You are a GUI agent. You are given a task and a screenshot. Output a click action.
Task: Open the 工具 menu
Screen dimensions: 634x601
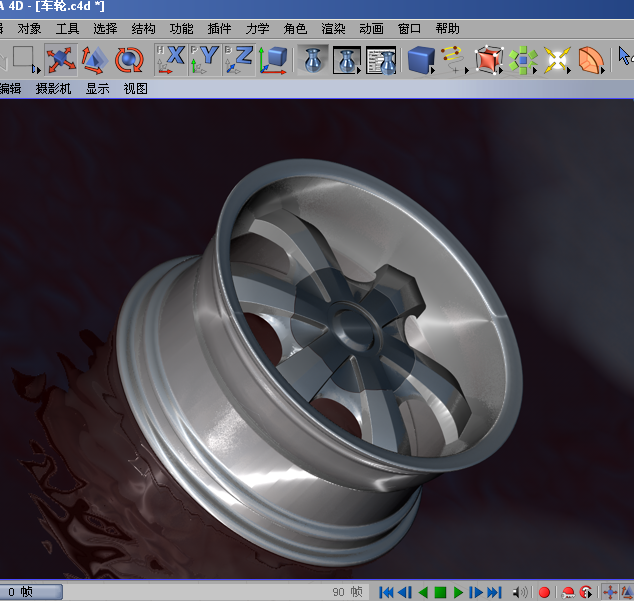click(x=67, y=29)
